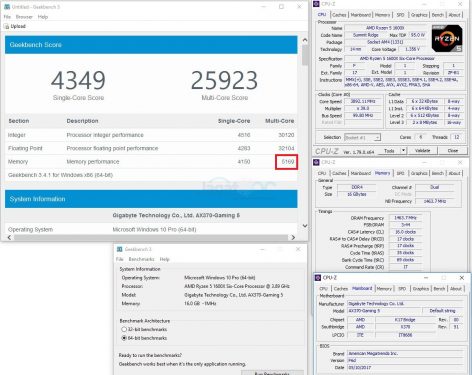Switch to Bench tab in CPU-Z Memory window
Screen dimensions: 472x375
(438, 173)
